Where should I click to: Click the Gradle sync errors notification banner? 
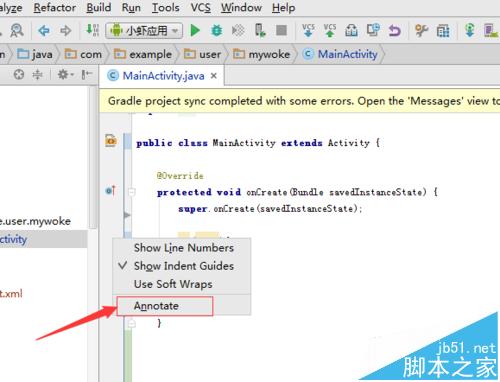pos(299,101)
